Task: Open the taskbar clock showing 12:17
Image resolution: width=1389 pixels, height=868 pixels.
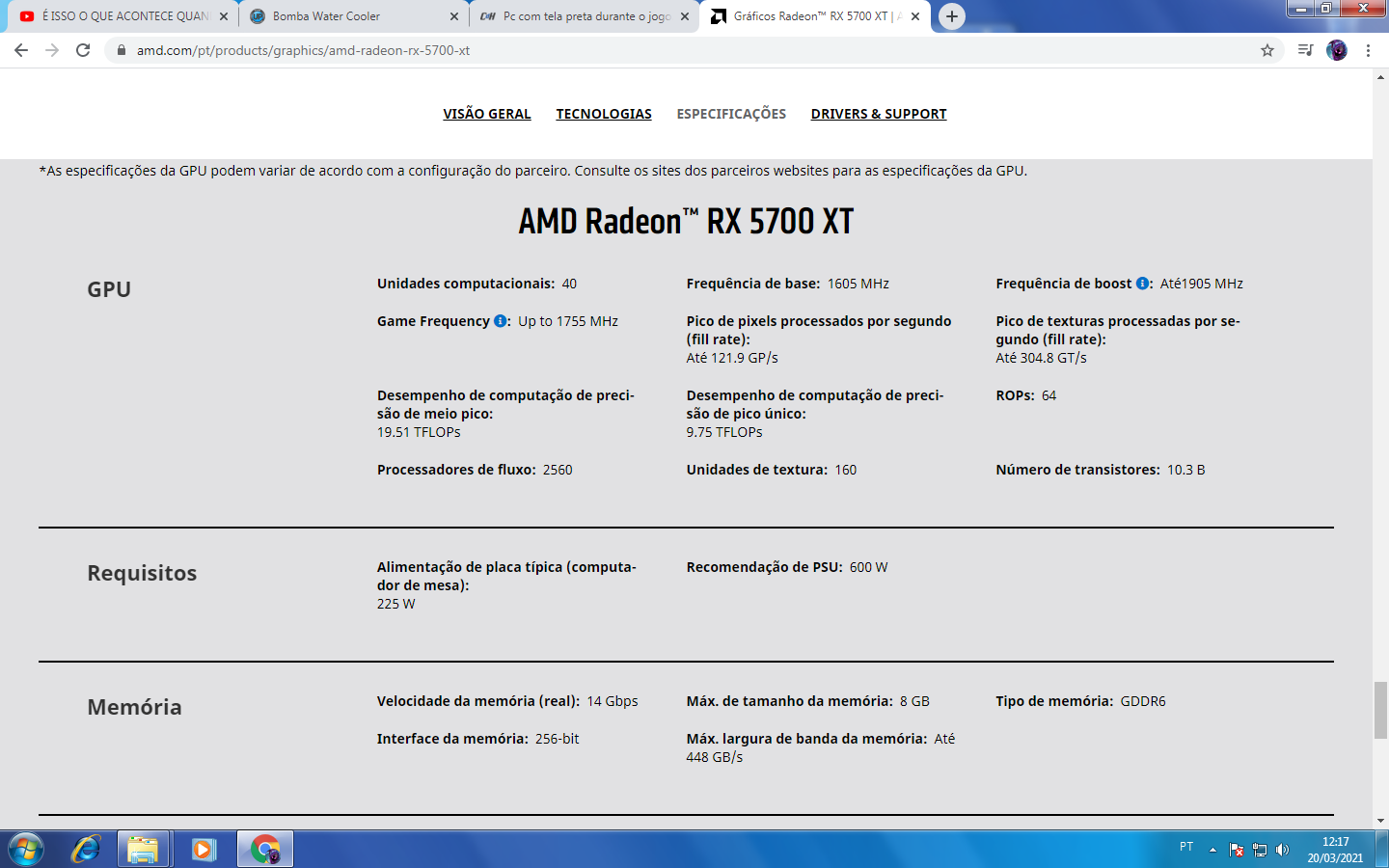Action: (1335, 850)
